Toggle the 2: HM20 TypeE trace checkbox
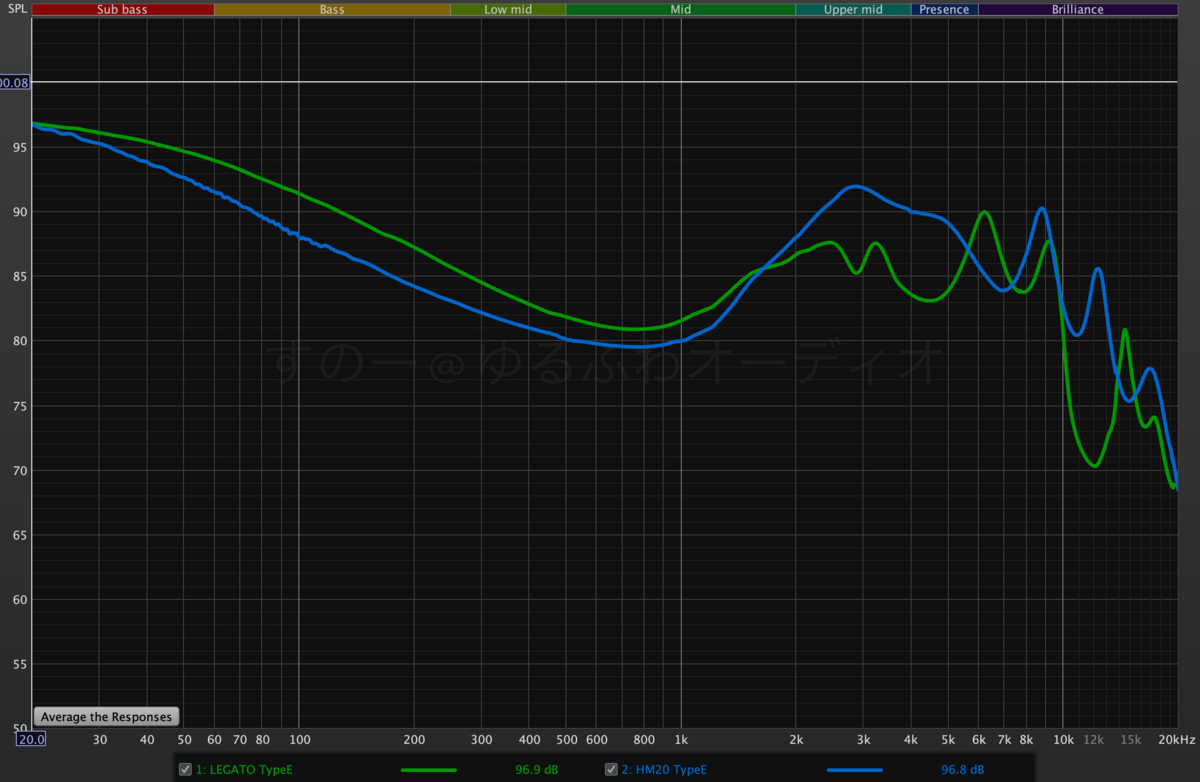Viewport: 1200px width, 782px height. point(611,770)
